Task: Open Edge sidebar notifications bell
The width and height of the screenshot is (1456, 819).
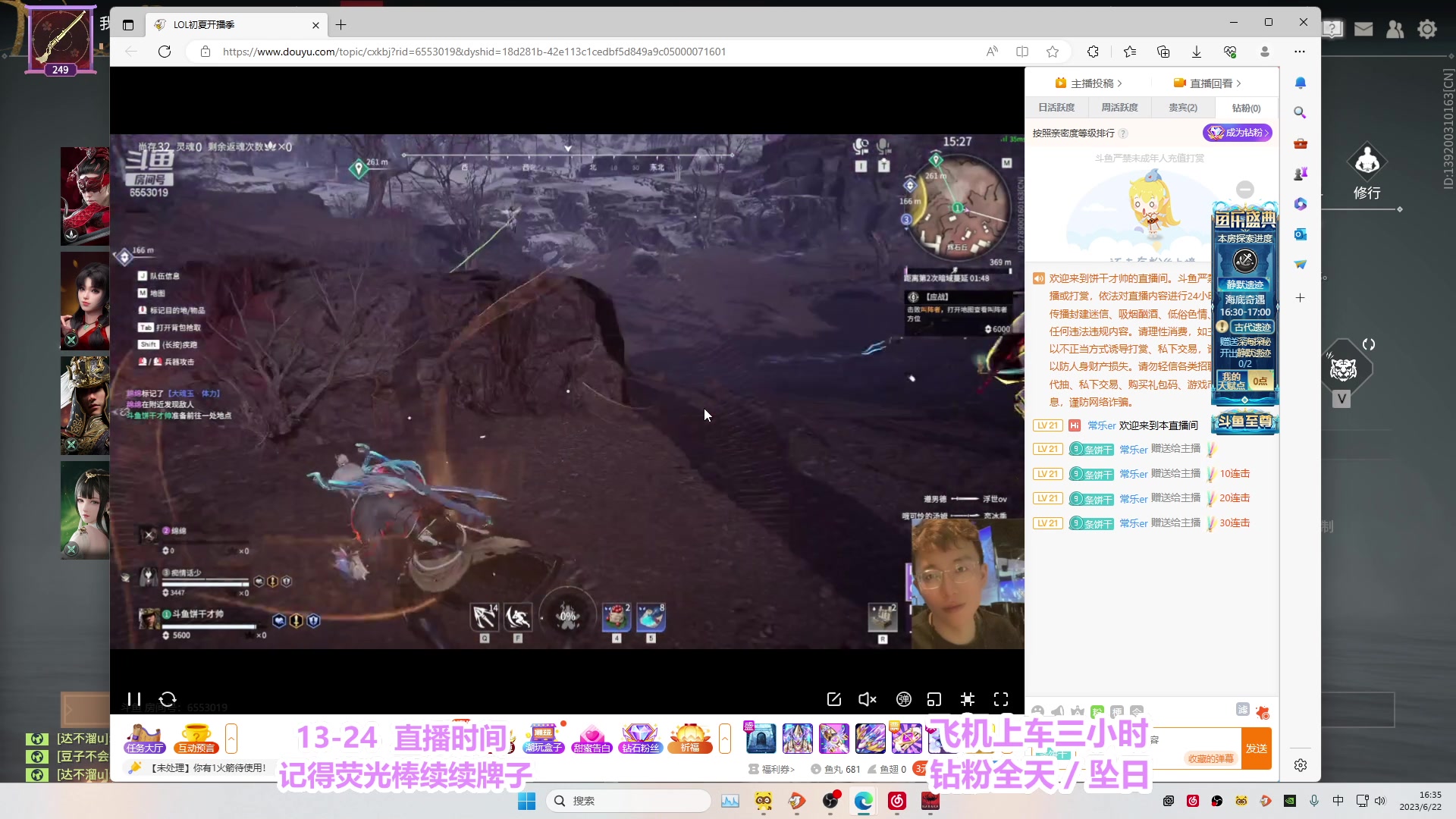Action: coord(1301,83)
